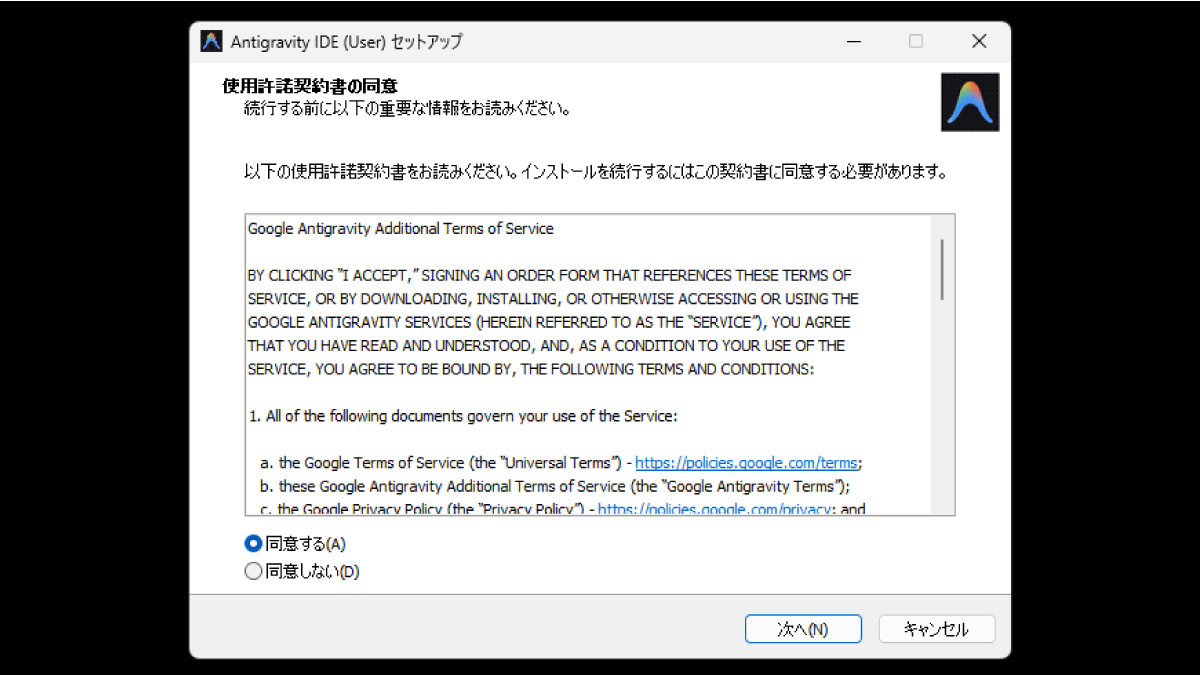Click the disabled maximize button of the setup window
The image size is (1200, 675).
916,42
